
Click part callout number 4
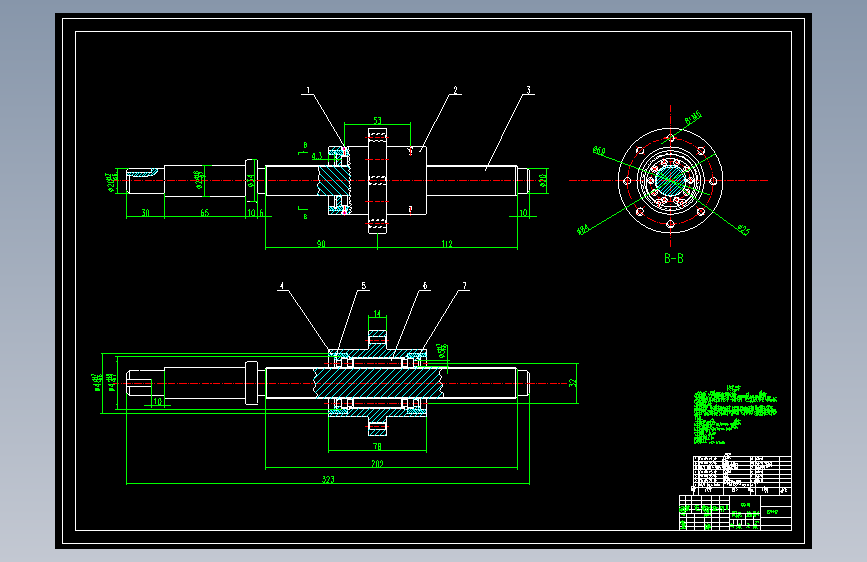[x=282, y=286]
